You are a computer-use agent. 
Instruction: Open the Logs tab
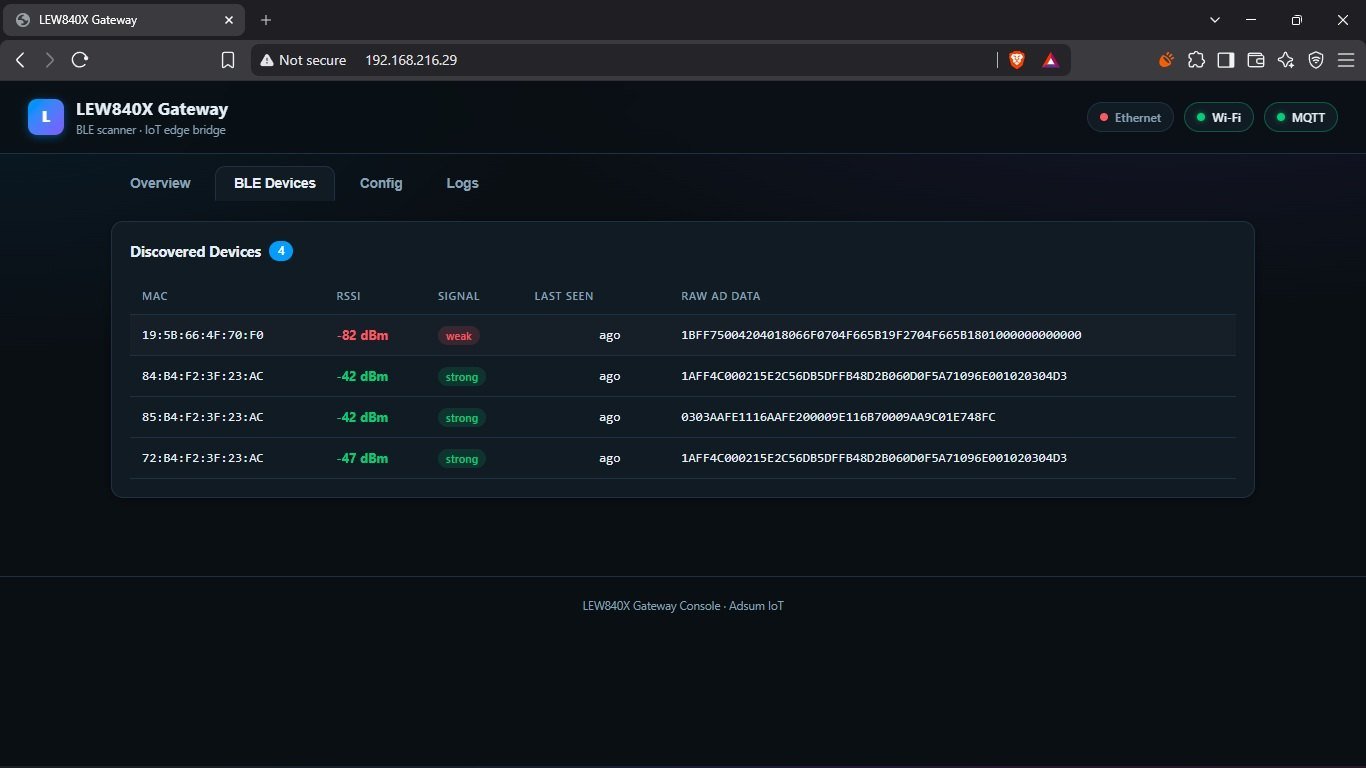(462, 183)
